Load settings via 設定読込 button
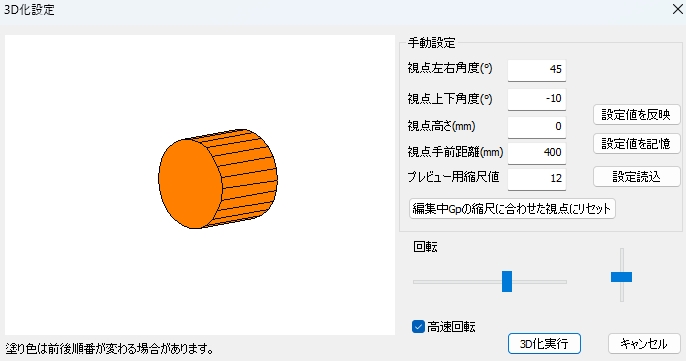 pyautogui.click(x=637, y=177)
